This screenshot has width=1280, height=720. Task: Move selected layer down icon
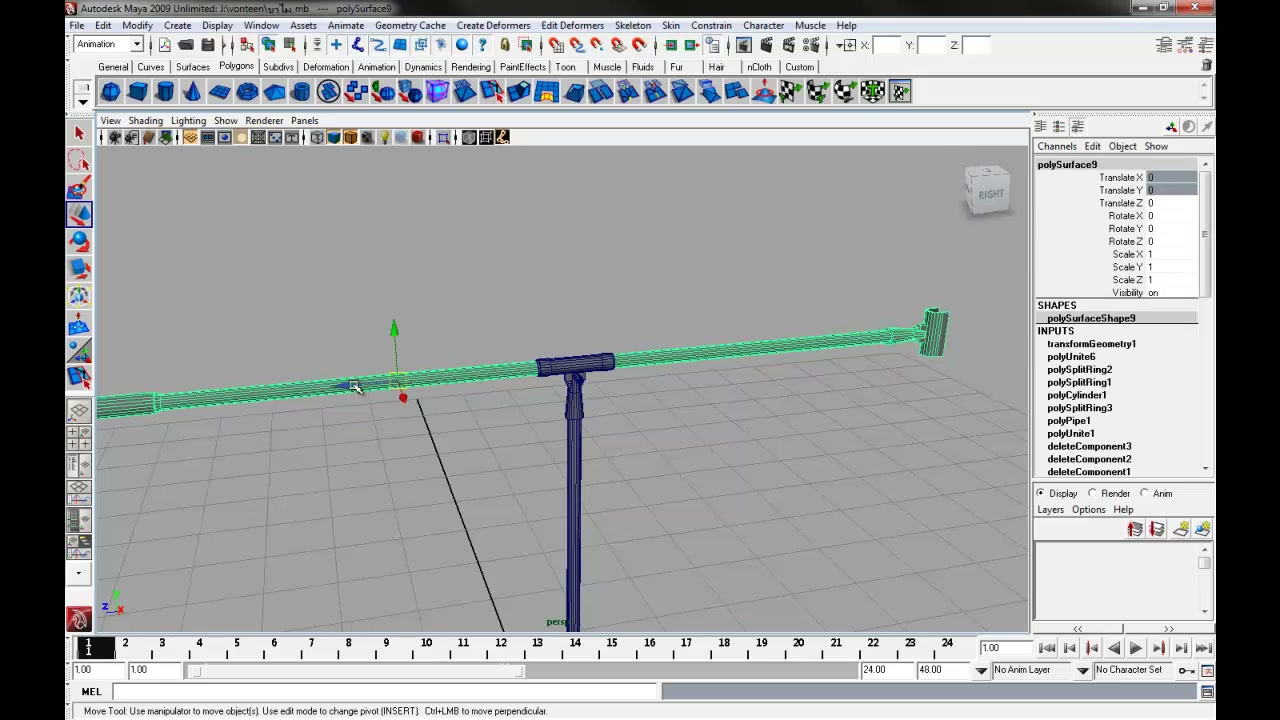[1157, 530]
